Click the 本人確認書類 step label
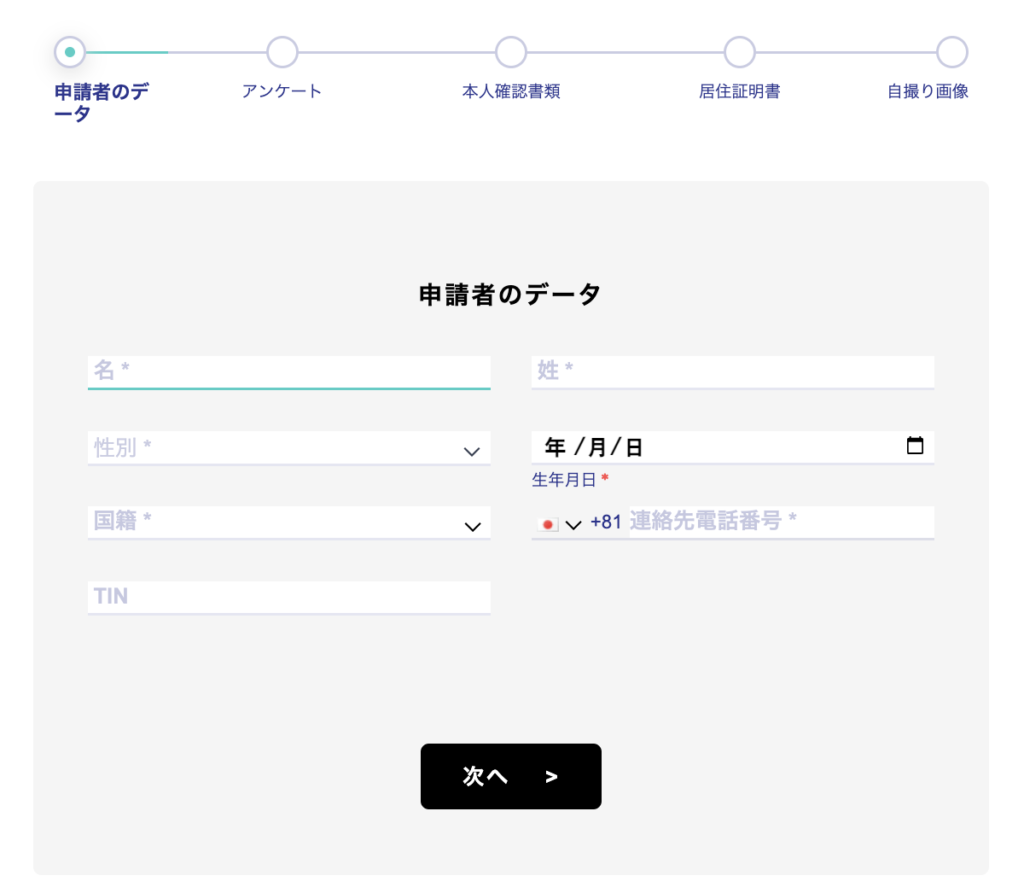1024x893 pixels. tap(511, 91)
